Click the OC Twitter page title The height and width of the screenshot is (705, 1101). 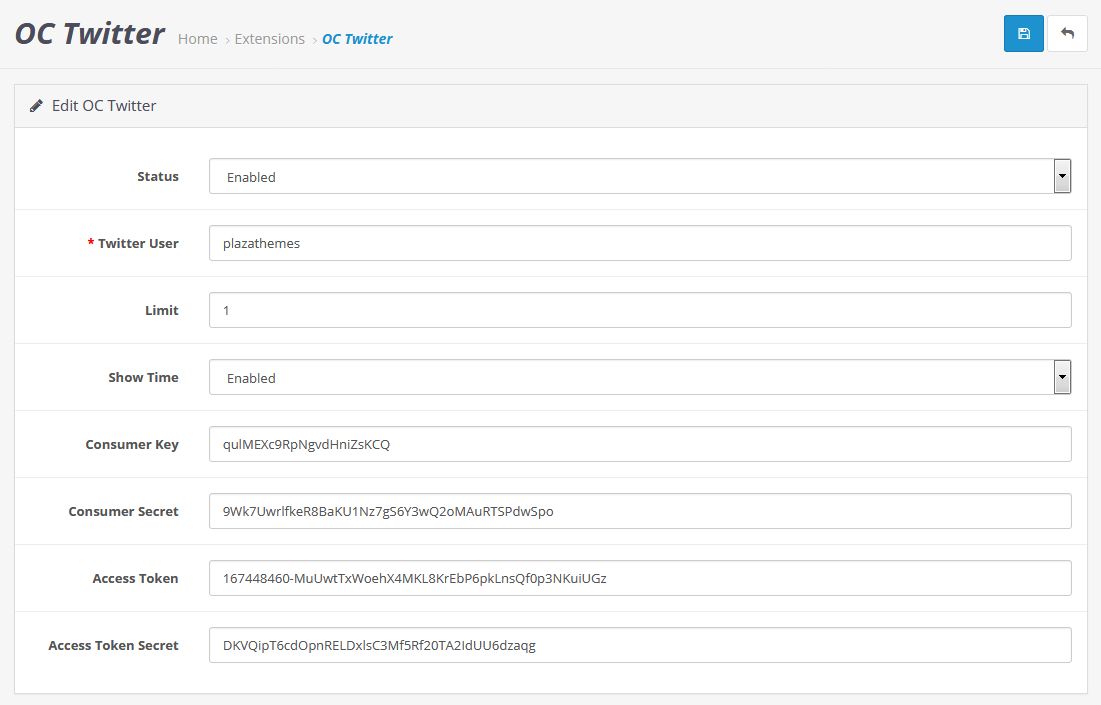click(x=89, y=34)
